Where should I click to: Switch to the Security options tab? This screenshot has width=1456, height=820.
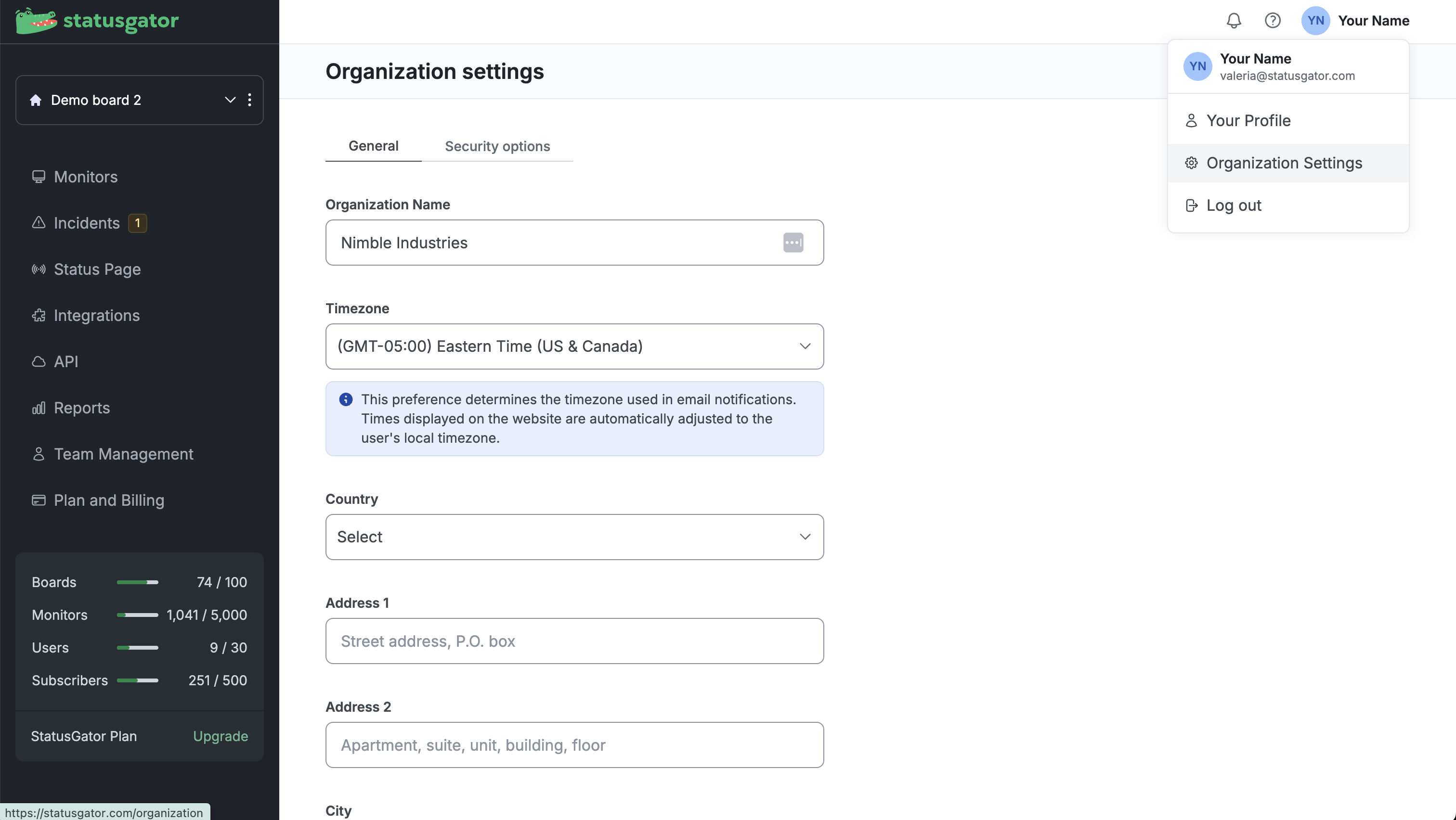click(497, 146)
